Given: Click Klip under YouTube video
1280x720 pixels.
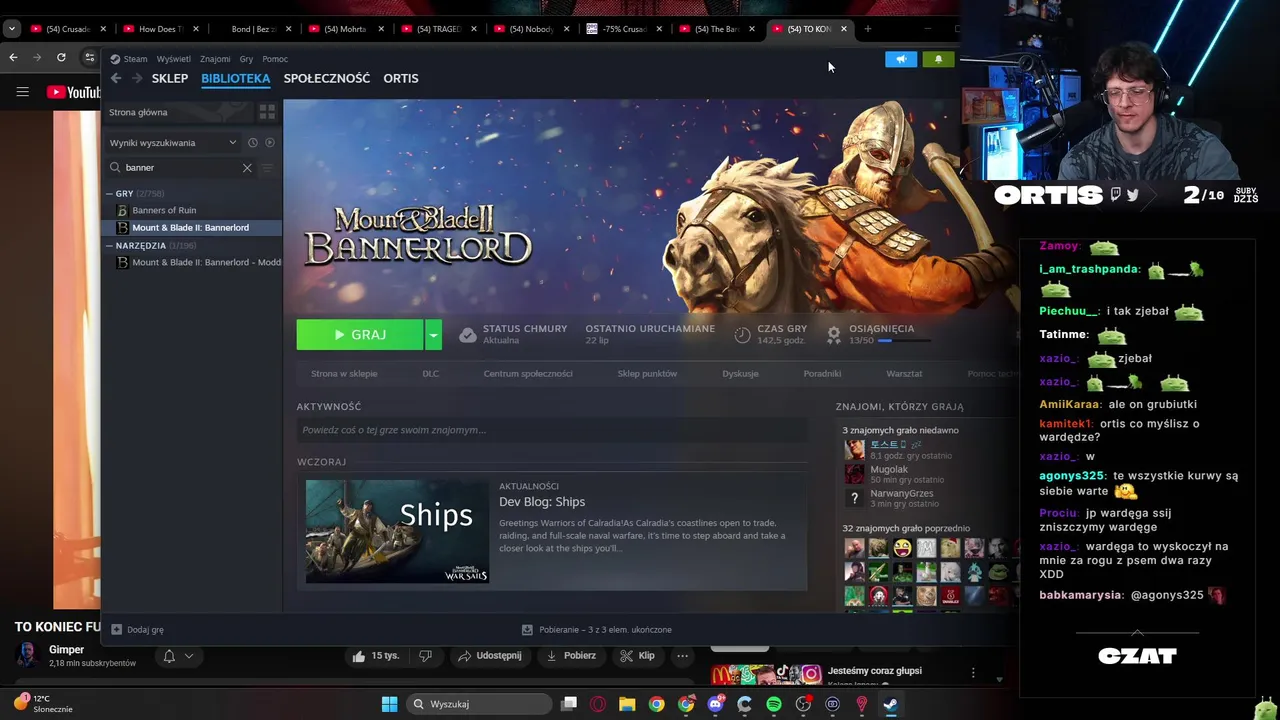Looking at the screenshot, I should (x=637, y=656).
